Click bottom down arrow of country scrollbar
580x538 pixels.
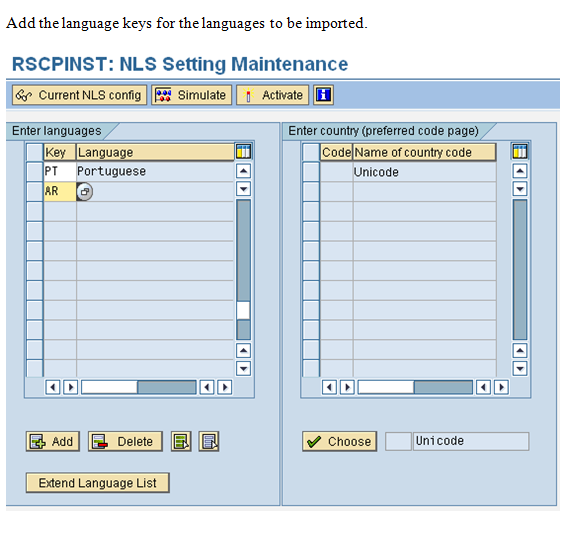(x=520, y=368)
